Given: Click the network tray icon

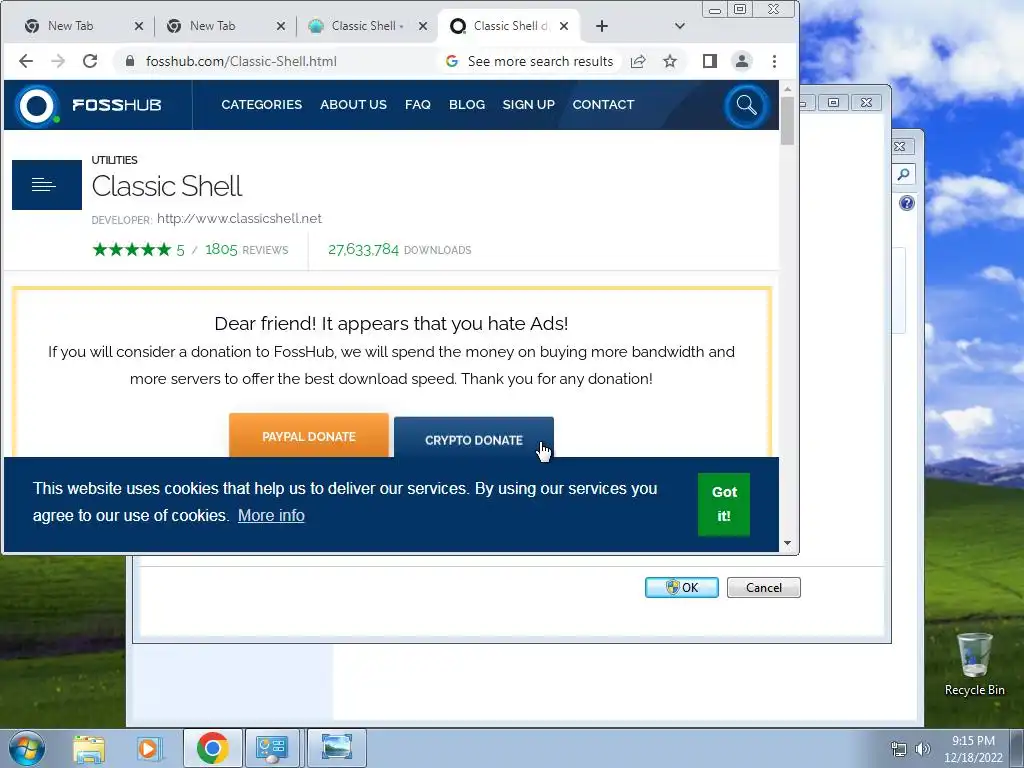Looking at the screenshot, I should [x=899, y=749].
